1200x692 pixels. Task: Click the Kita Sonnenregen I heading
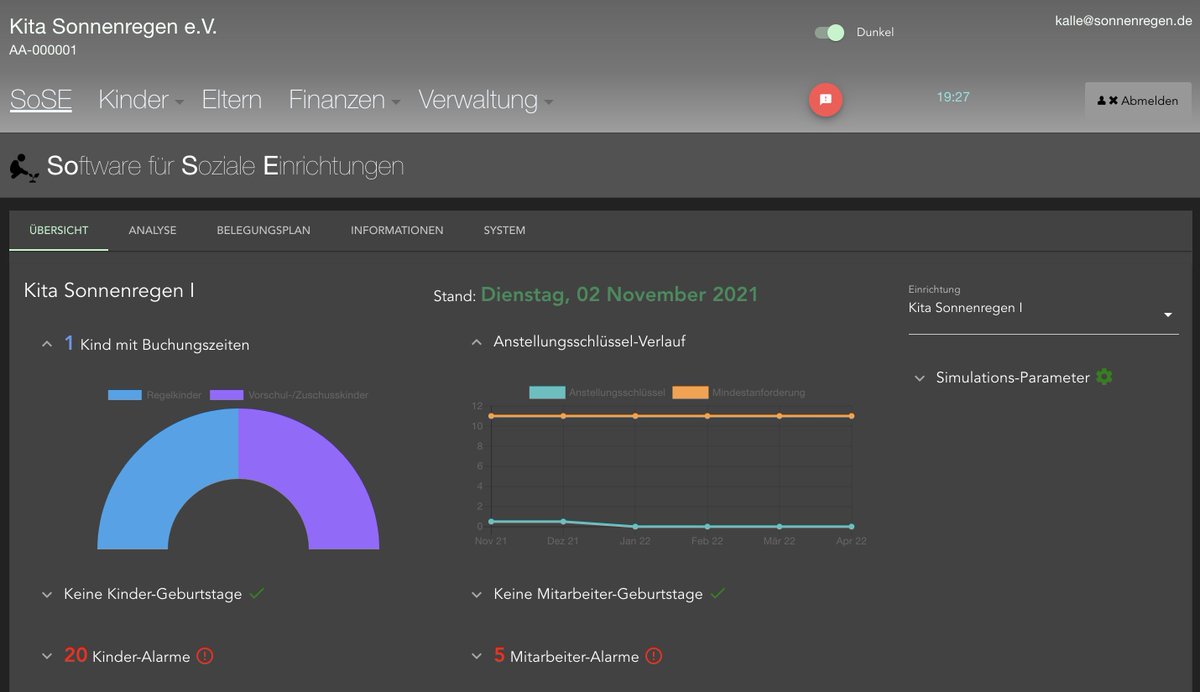[109, 291]
